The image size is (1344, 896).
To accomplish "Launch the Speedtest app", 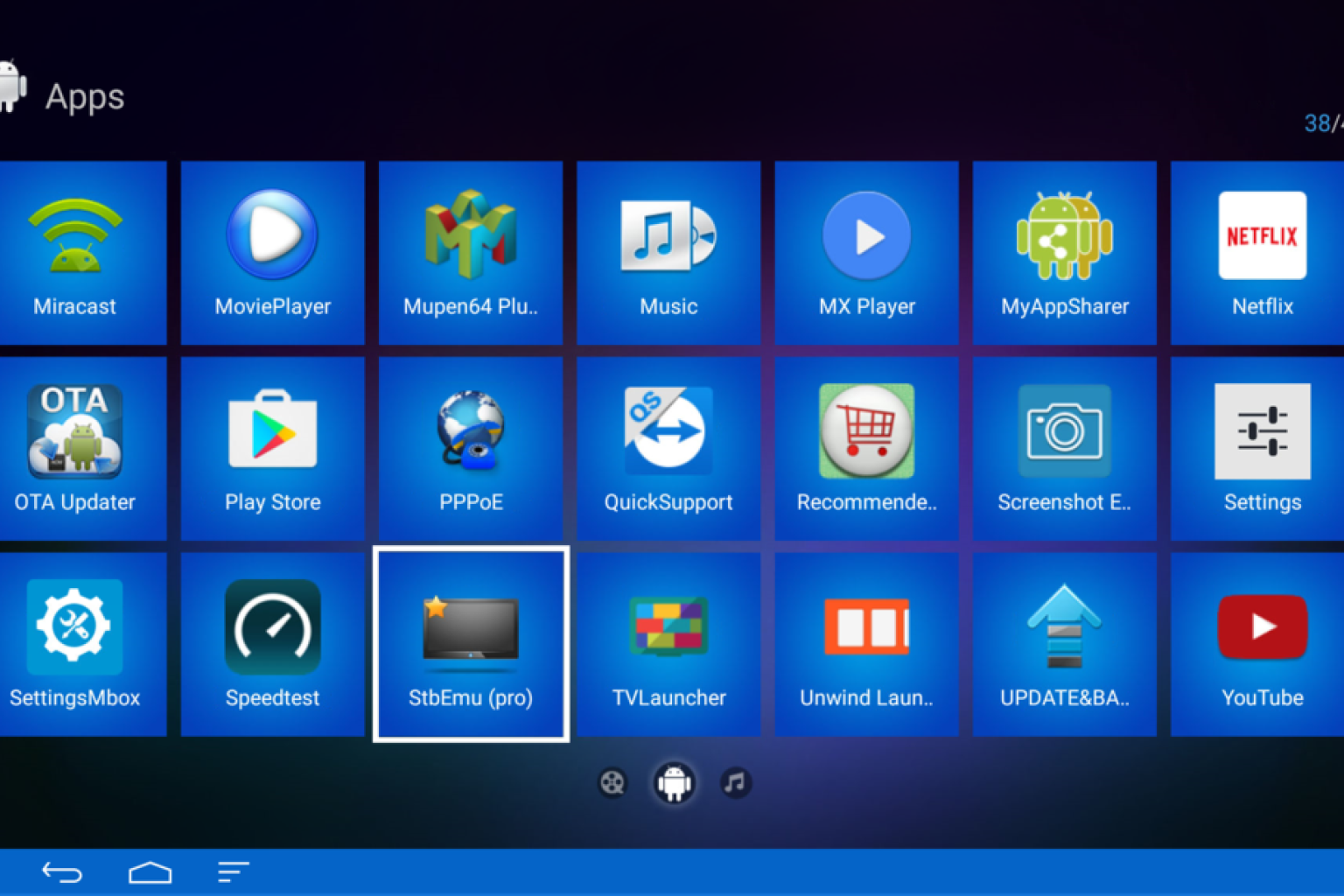I will coord(272,644).
